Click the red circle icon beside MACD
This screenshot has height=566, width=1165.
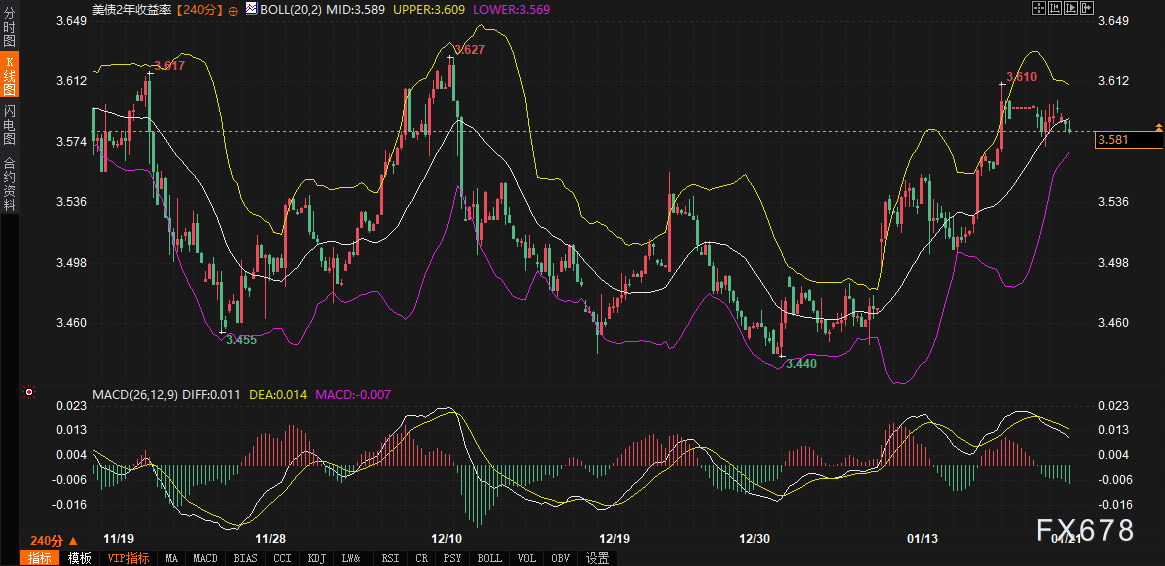click(29, 392)
